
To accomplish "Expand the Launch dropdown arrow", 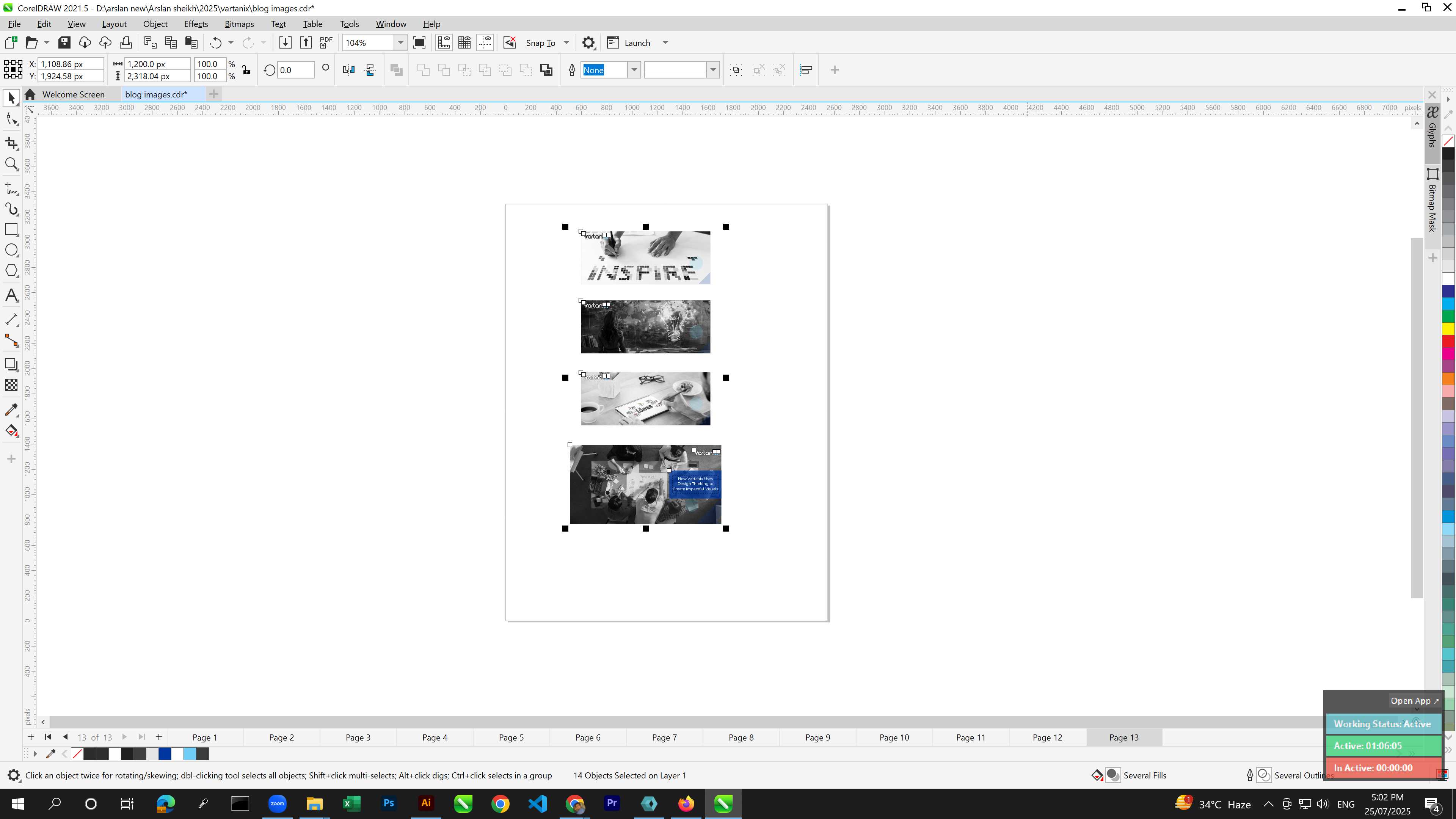I will pyautogui.click(x=665, y=42).
